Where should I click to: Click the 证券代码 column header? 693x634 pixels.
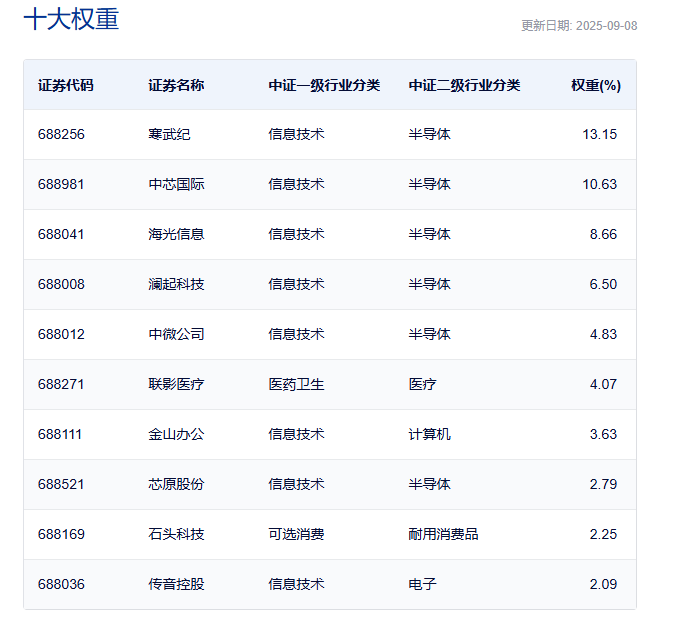pyautogui.click(x=65, y=85)
